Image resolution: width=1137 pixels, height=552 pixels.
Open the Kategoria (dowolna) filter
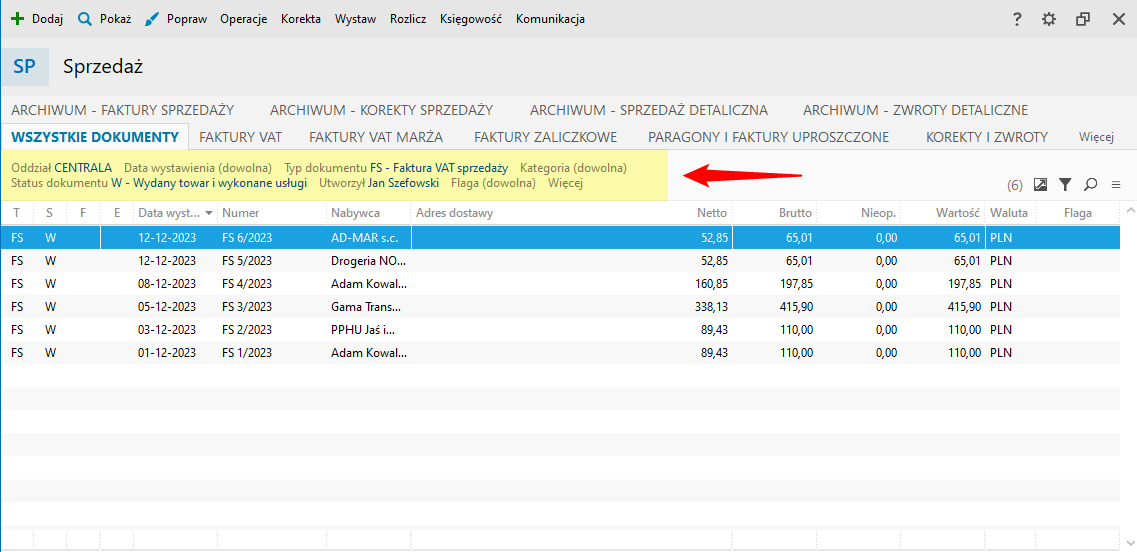point(574,168)
